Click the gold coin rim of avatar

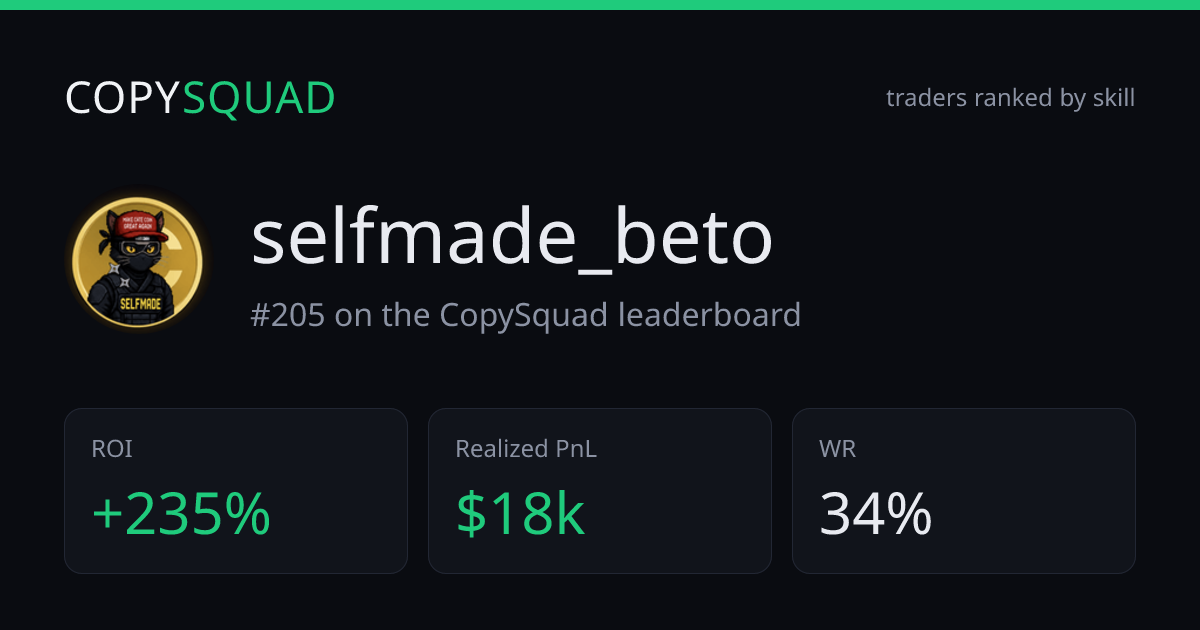(193, 262)
